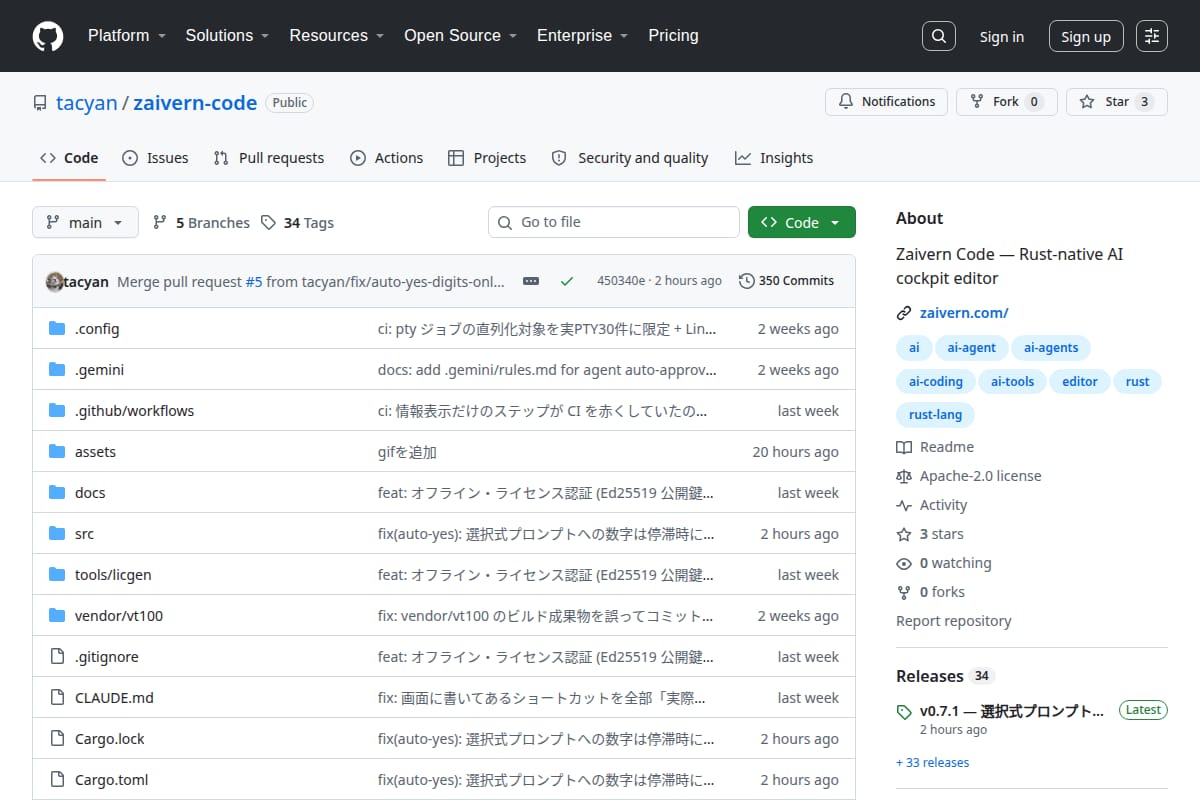Click the Apache-2.0 license scale icon
Image resolution: width=1200 pixels, height=800 pixels.
[904, 476]
